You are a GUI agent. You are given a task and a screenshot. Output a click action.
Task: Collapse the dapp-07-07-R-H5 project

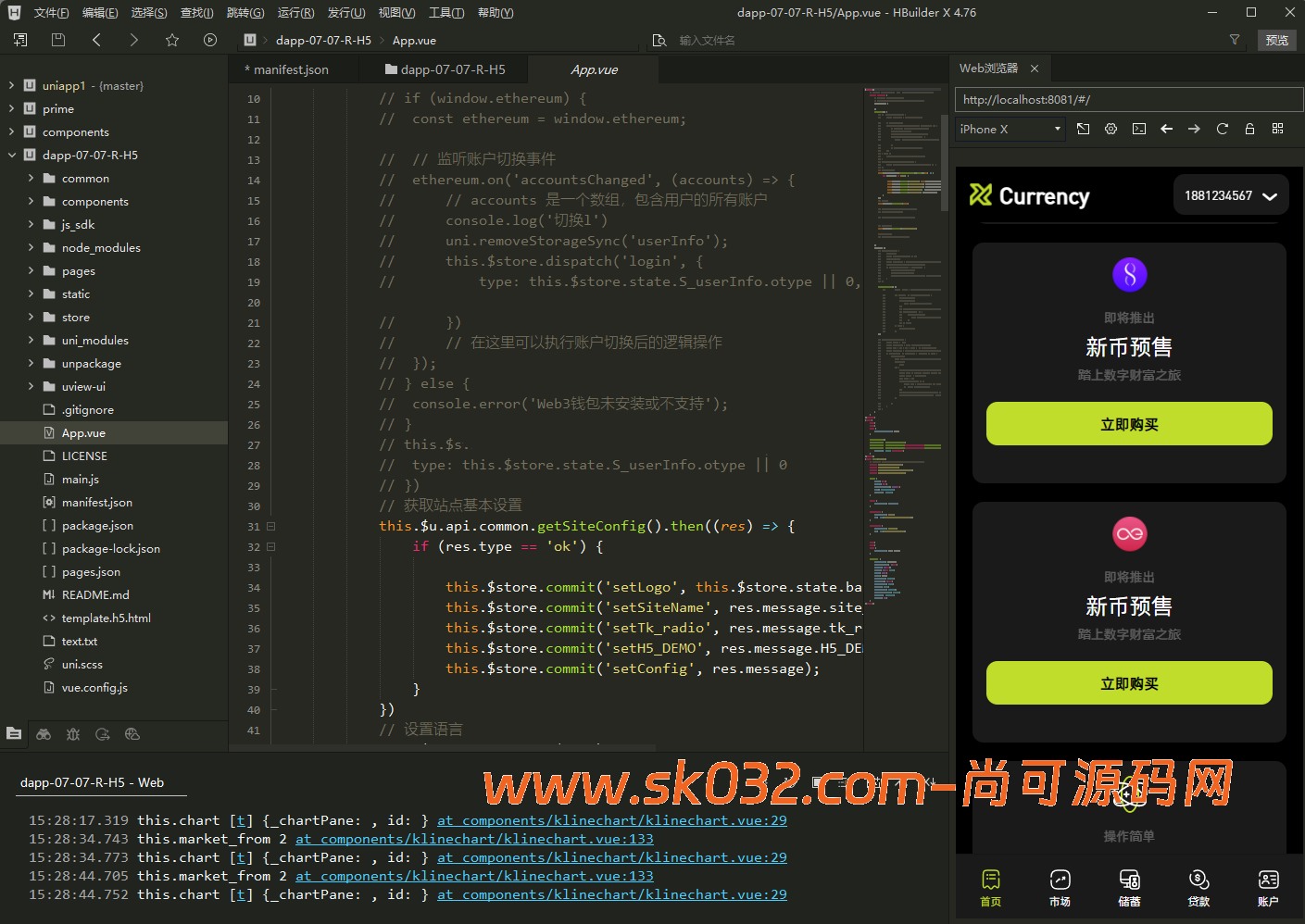click(12, 155)
